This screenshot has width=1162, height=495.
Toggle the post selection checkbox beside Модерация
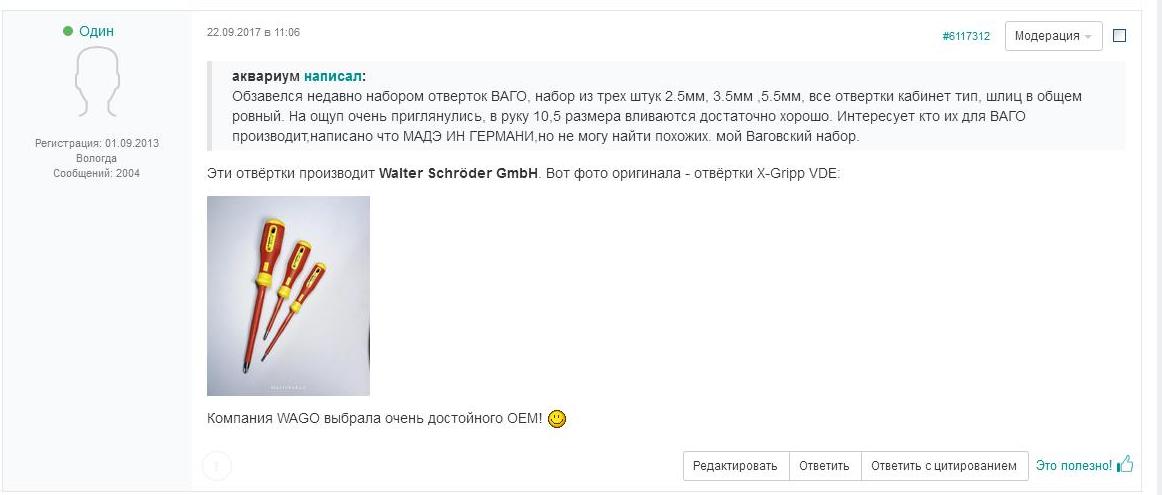point(1120,36)
